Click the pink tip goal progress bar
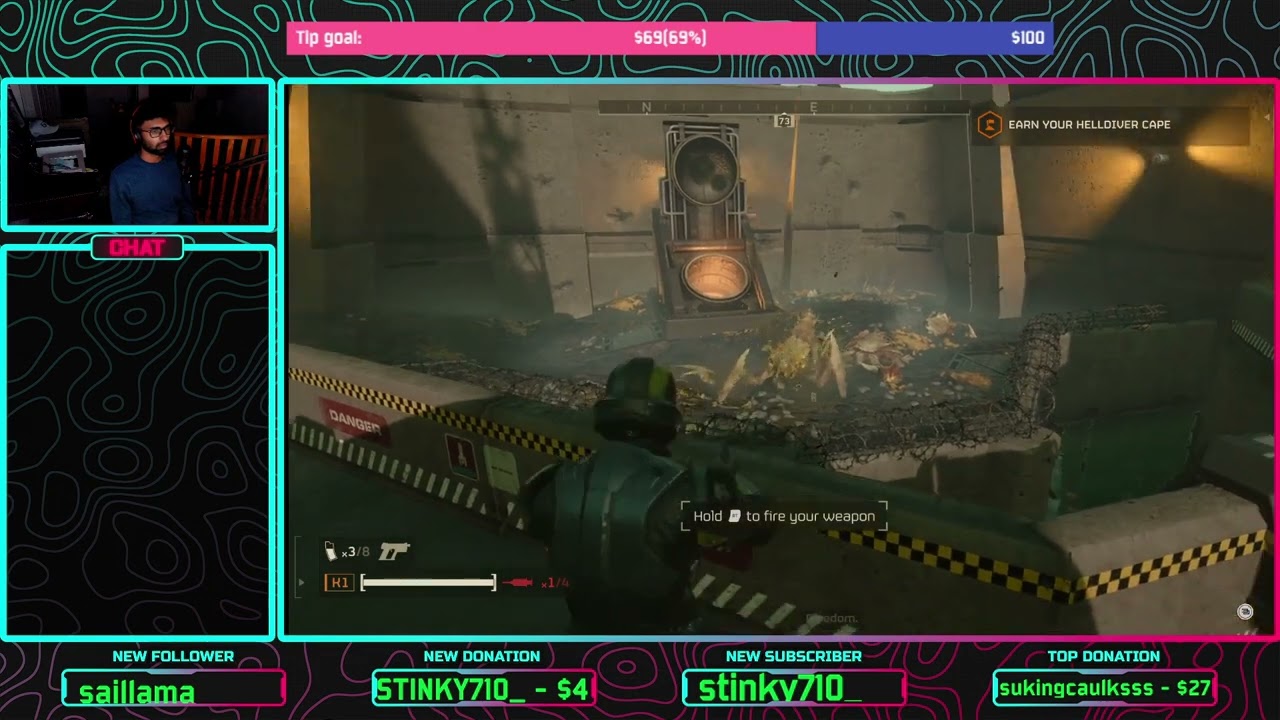Viewport: 1280px width, 720px height. [x=552, y=38]
